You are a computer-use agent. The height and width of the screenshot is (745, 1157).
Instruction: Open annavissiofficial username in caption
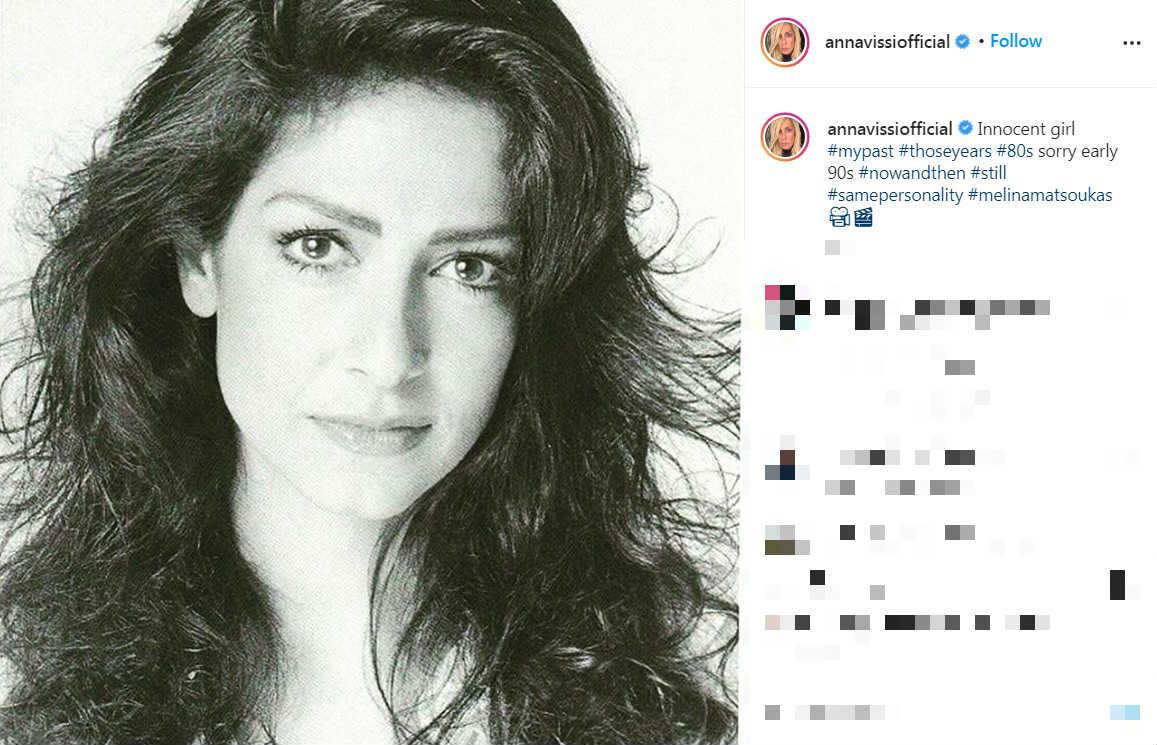[x=890, y=129]
